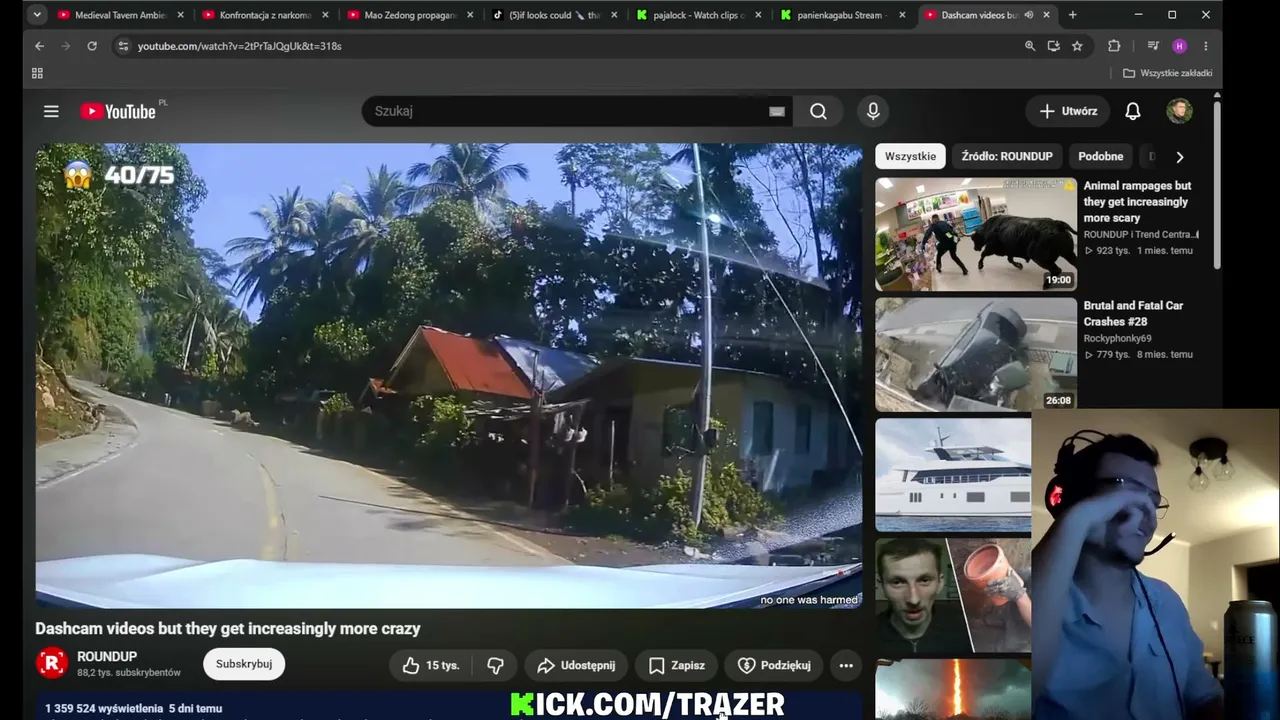Viewport: 1280px width, 720px height.
Task: Open the bull rampage video thumbnail
Action: tap(976, 234)
